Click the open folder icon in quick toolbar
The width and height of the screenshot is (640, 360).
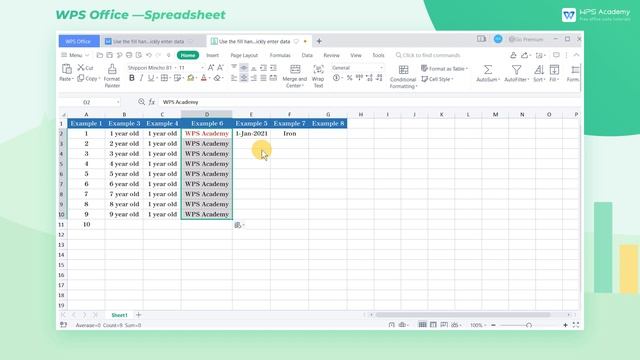(100, 55)
